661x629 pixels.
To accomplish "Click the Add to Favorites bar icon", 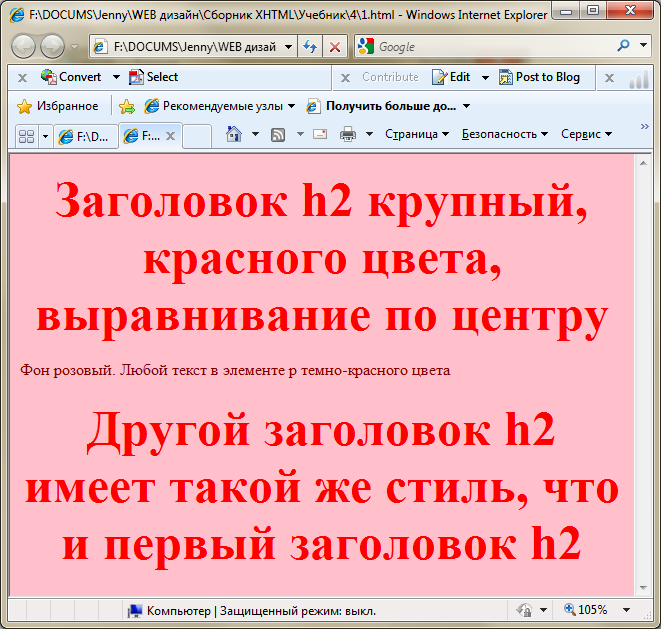I will coord(127,106).
